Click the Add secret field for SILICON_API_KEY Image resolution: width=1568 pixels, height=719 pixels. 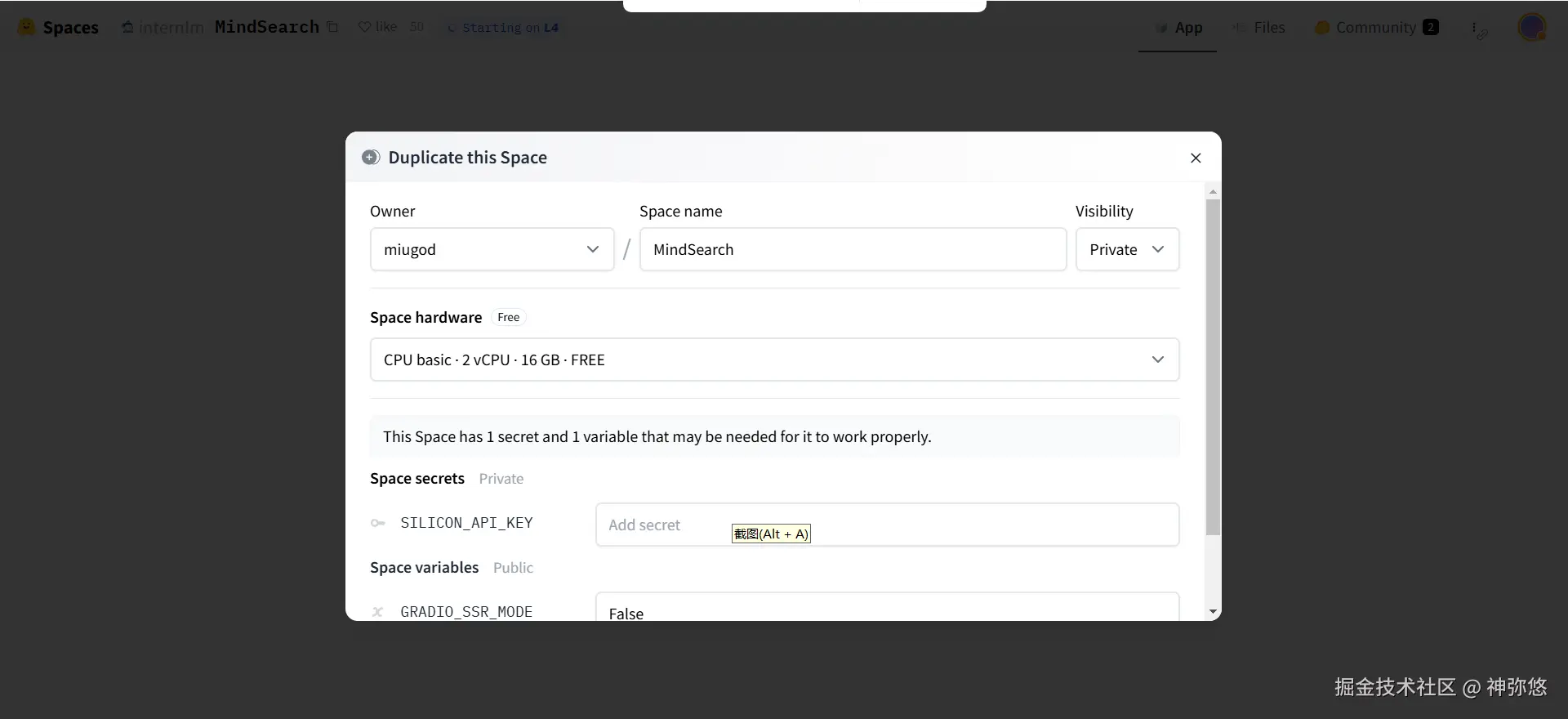coord(887,525)
